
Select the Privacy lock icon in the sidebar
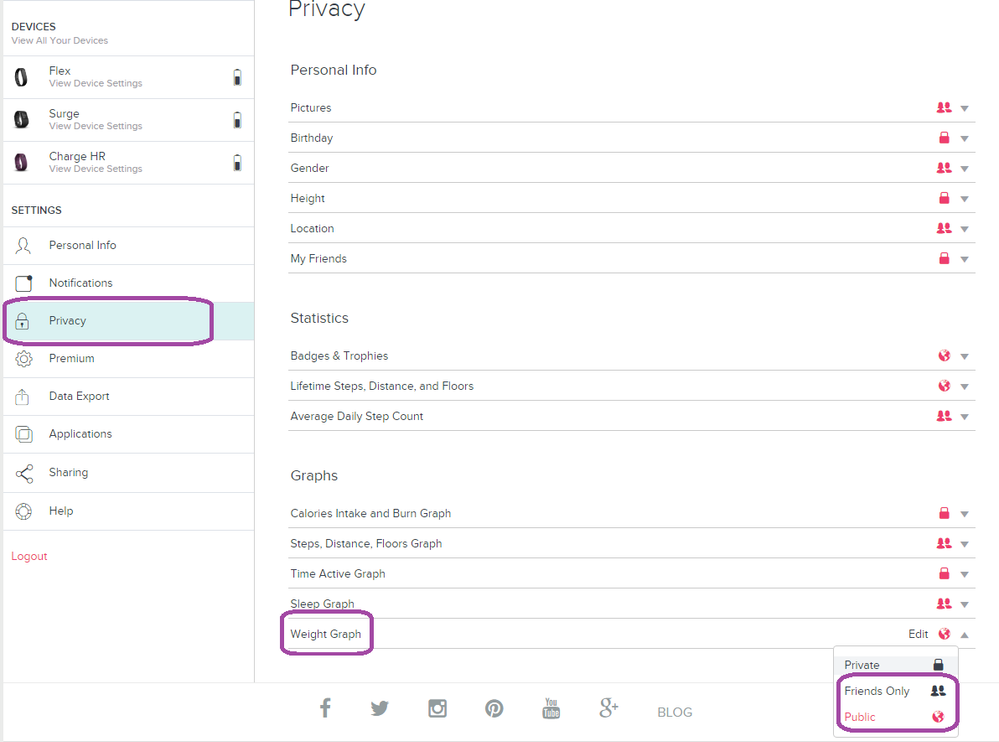(x=22, y=320)
